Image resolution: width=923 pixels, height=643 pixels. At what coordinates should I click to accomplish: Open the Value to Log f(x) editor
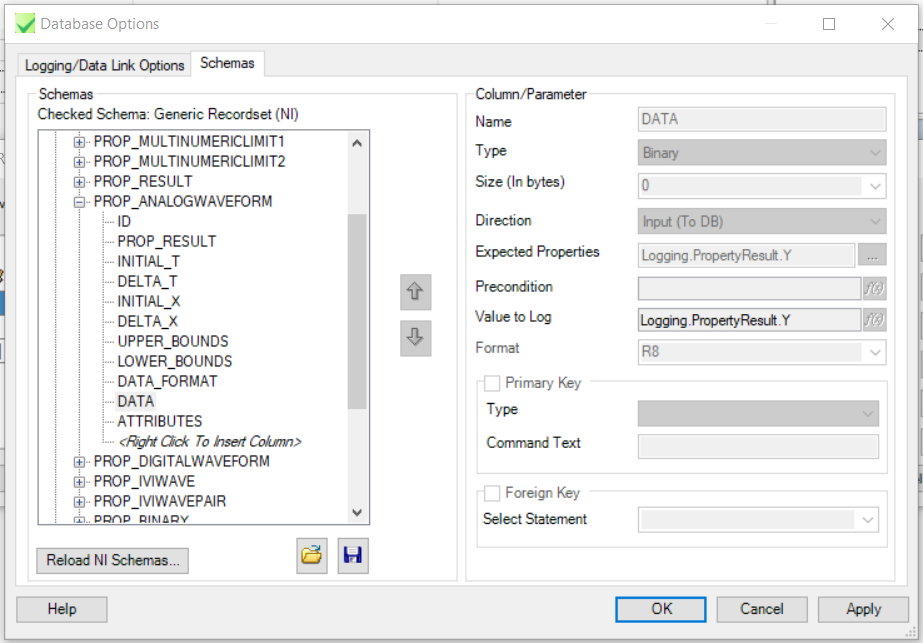tap(874, 319)
